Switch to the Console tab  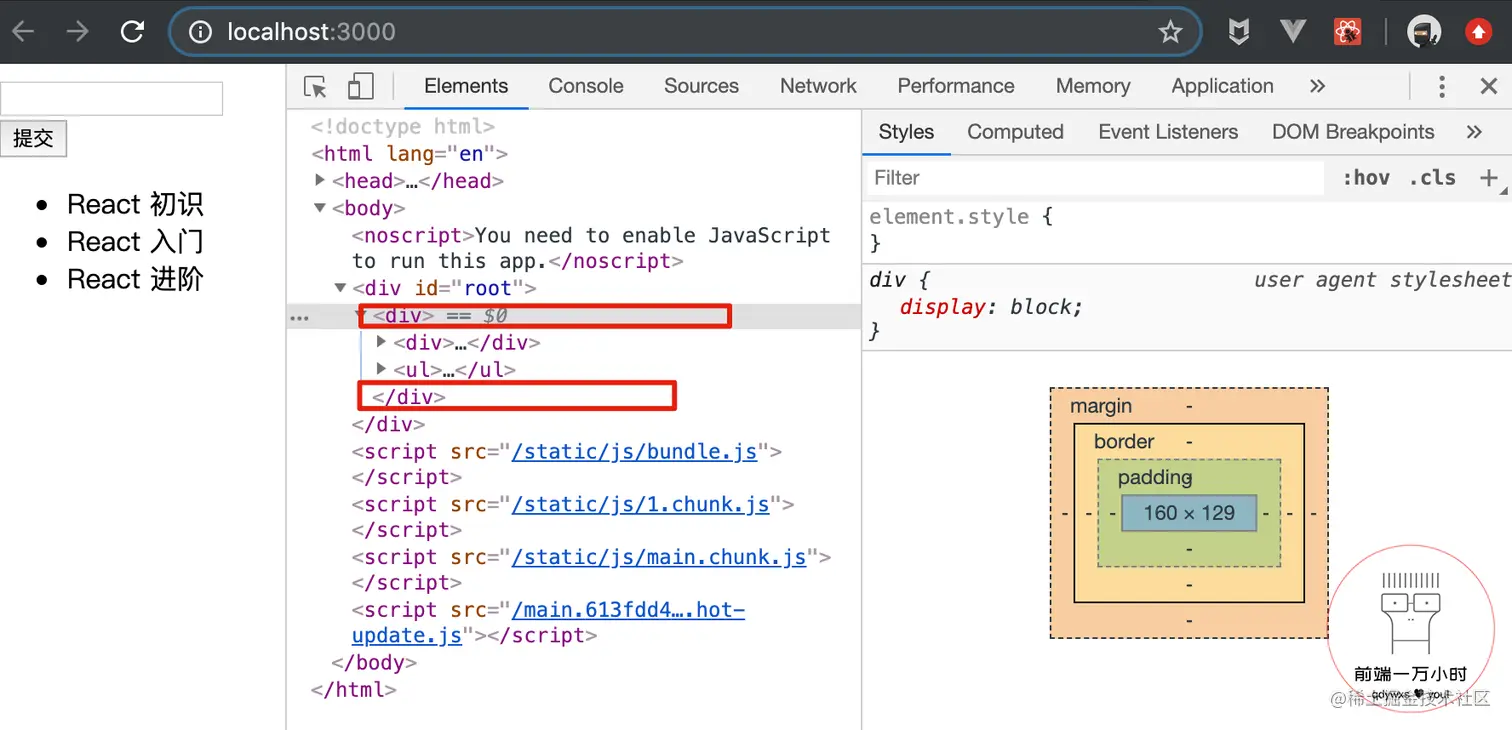point(586,87)
